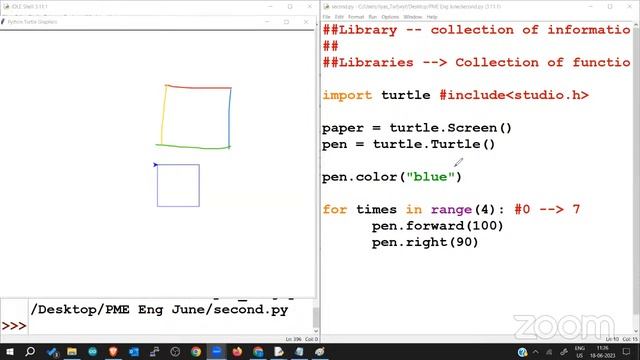Open the Help menu in second.py editor

[432, 17]
